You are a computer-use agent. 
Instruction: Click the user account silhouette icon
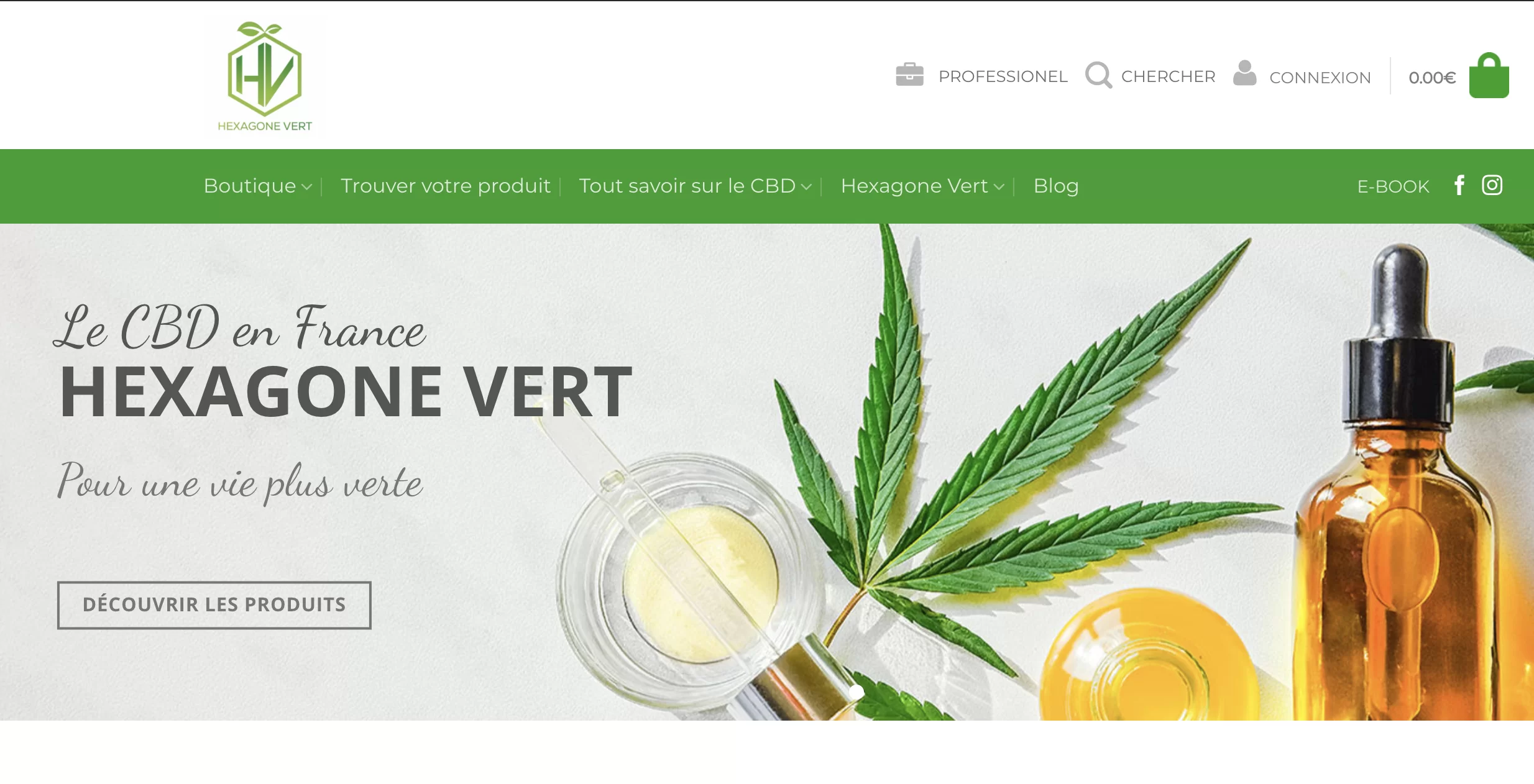1244,73
